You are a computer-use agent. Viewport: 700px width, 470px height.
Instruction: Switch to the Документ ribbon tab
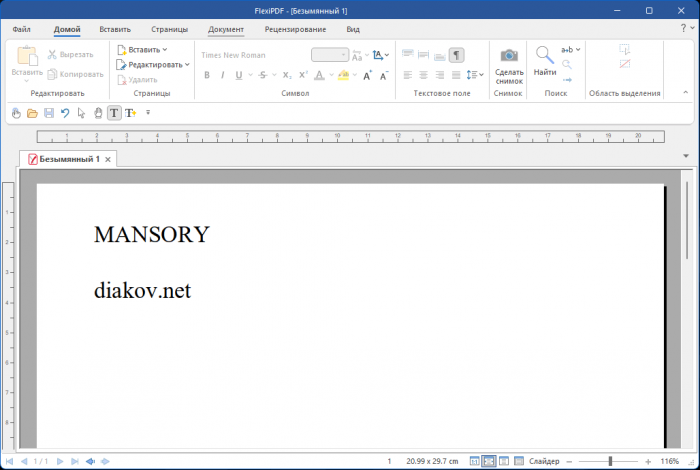(226, 29)
